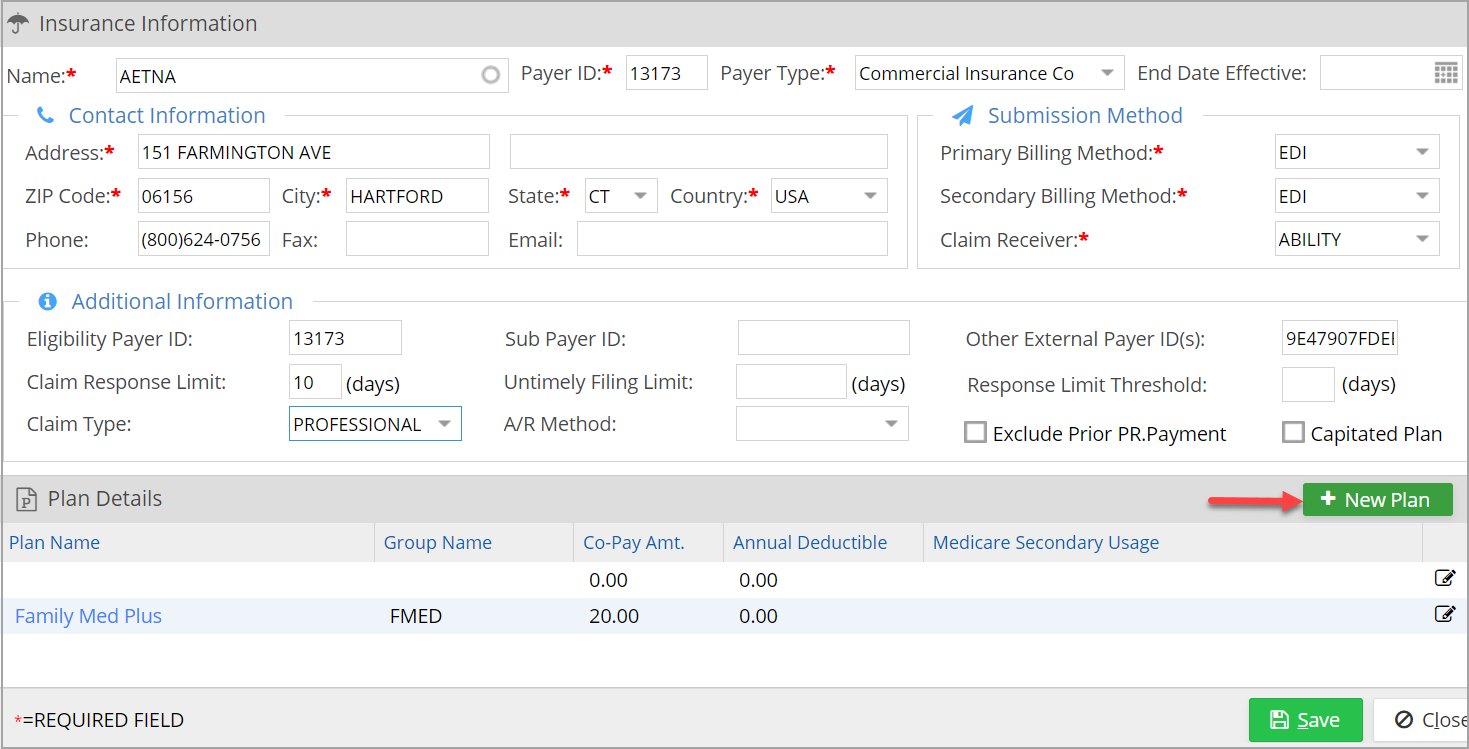Click the Additional Information info icon
The width and height of the screenshot is (1469, 749).
pos(46,301)
